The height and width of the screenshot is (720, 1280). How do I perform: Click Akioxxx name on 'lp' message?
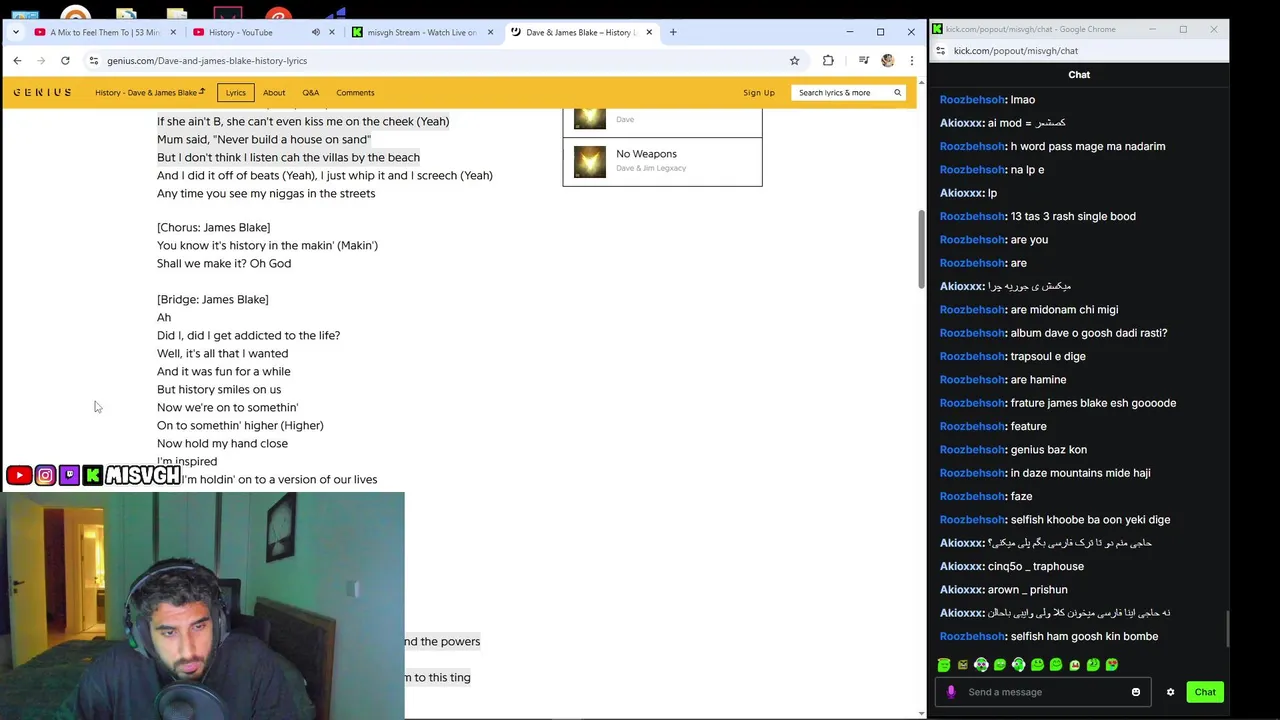tap(962, 193)
